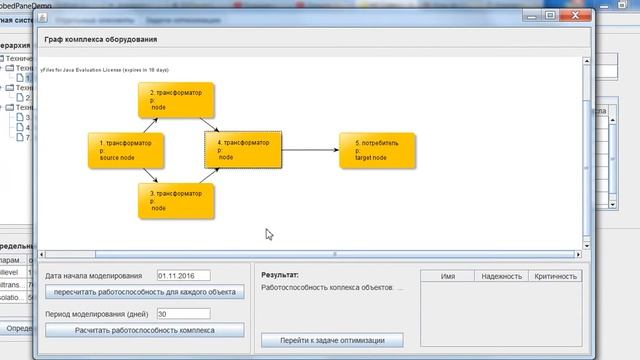The width and height of the screenshot is (640, 360).
Task: Select graph node 2. трансформатор
Action: [176, 100]
